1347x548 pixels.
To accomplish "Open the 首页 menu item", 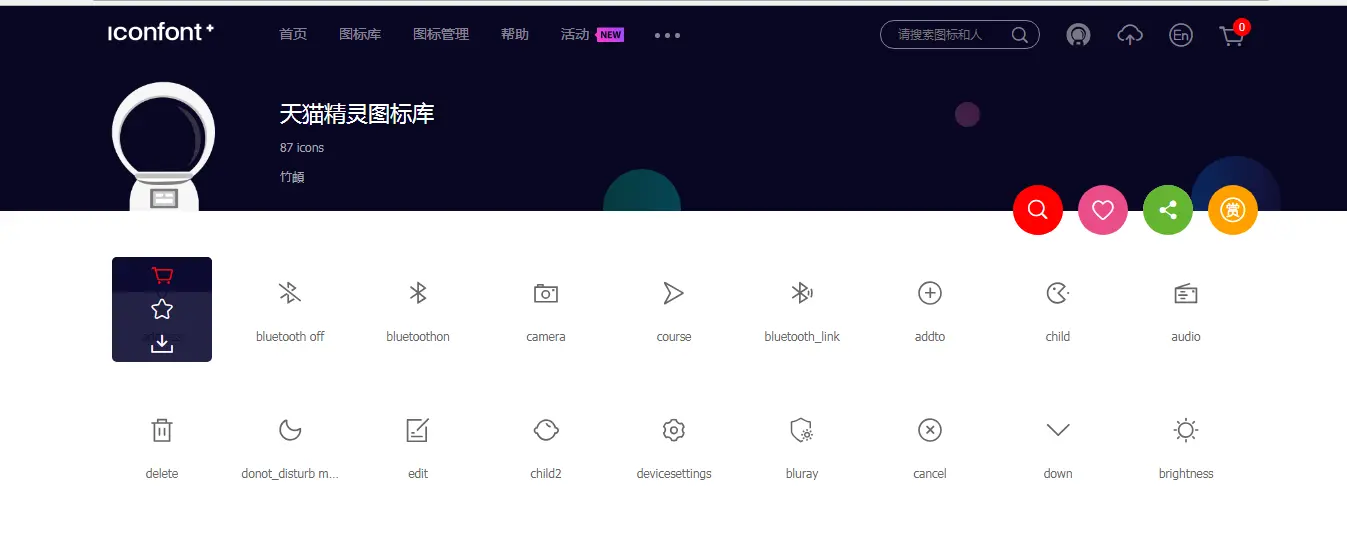I will (x=293, y=34).
